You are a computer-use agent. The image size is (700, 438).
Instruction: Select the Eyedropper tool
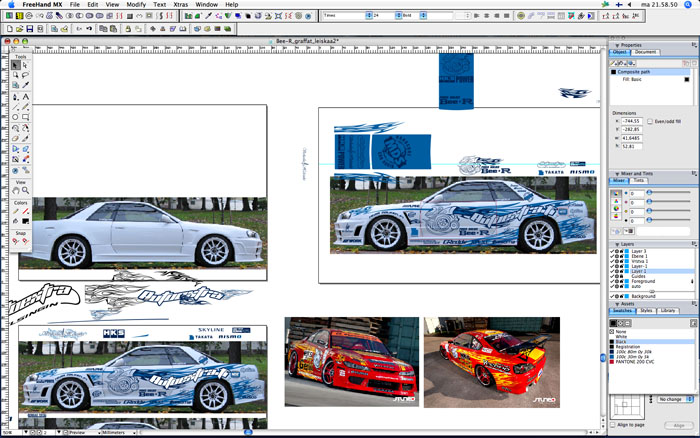(x=25, y=85)
